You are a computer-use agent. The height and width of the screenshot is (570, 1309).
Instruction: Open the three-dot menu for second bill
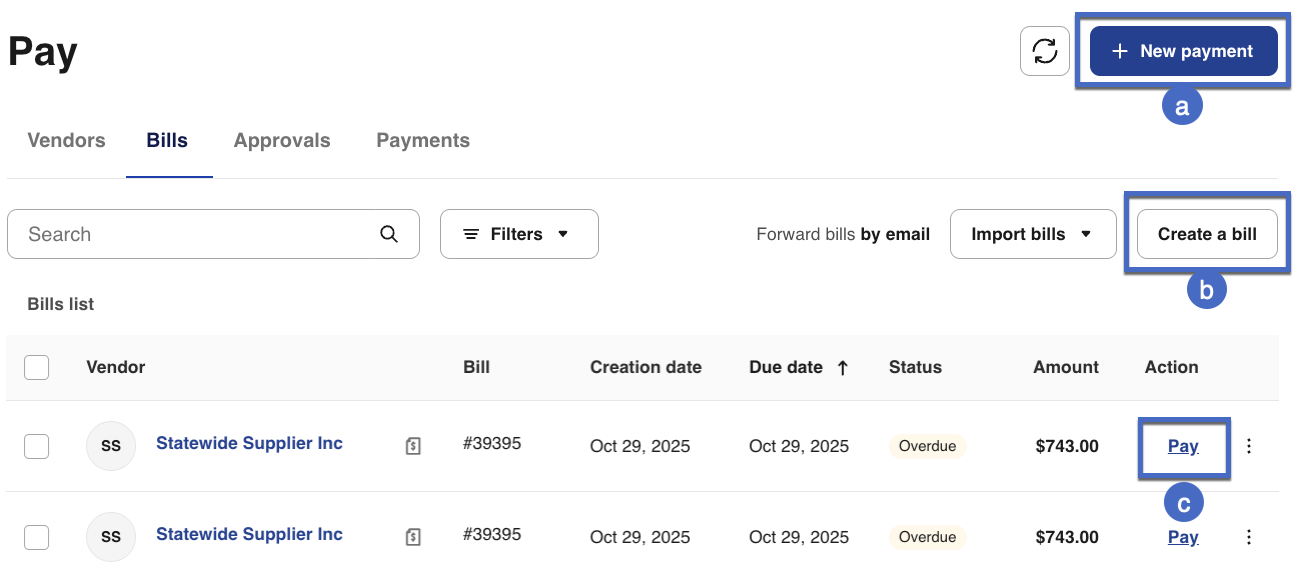point(1248,537)
